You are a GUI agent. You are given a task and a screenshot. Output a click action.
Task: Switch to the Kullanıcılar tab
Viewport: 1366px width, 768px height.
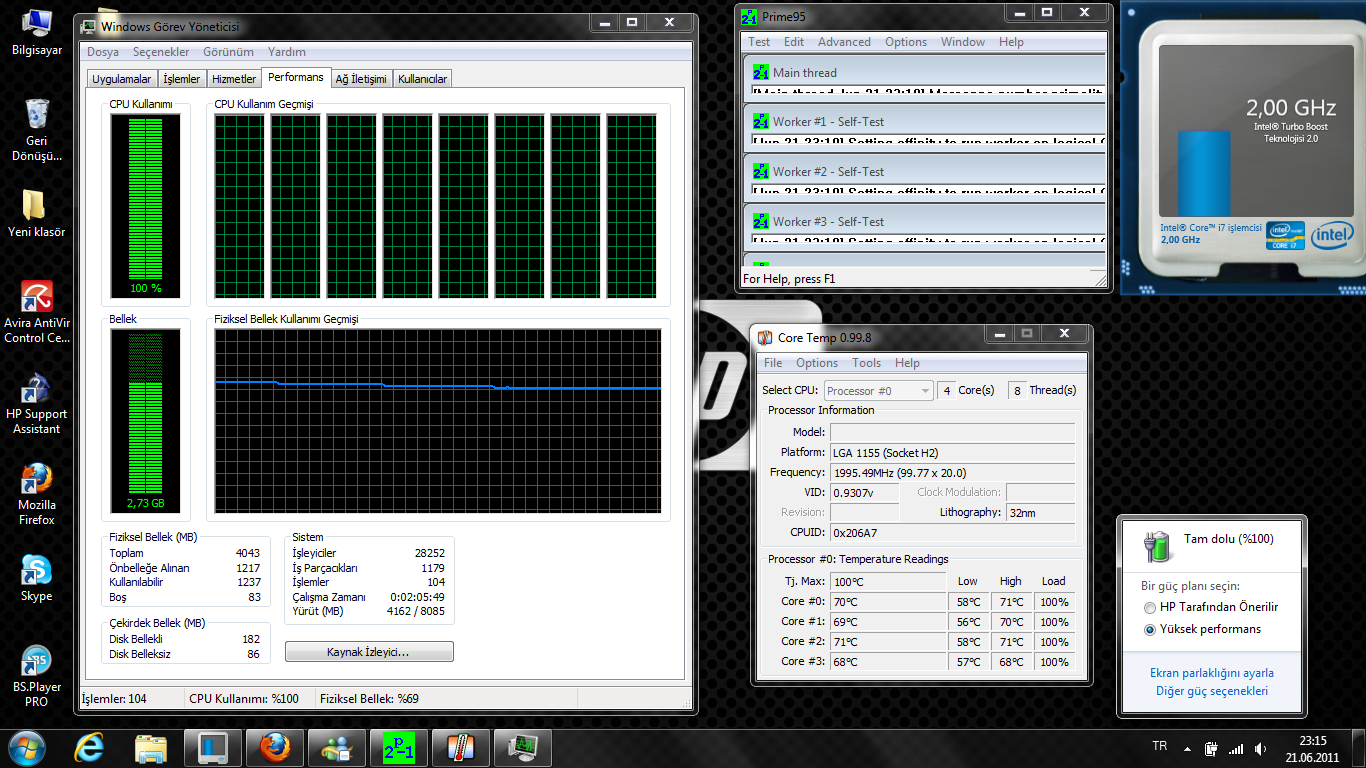[423, 79]
